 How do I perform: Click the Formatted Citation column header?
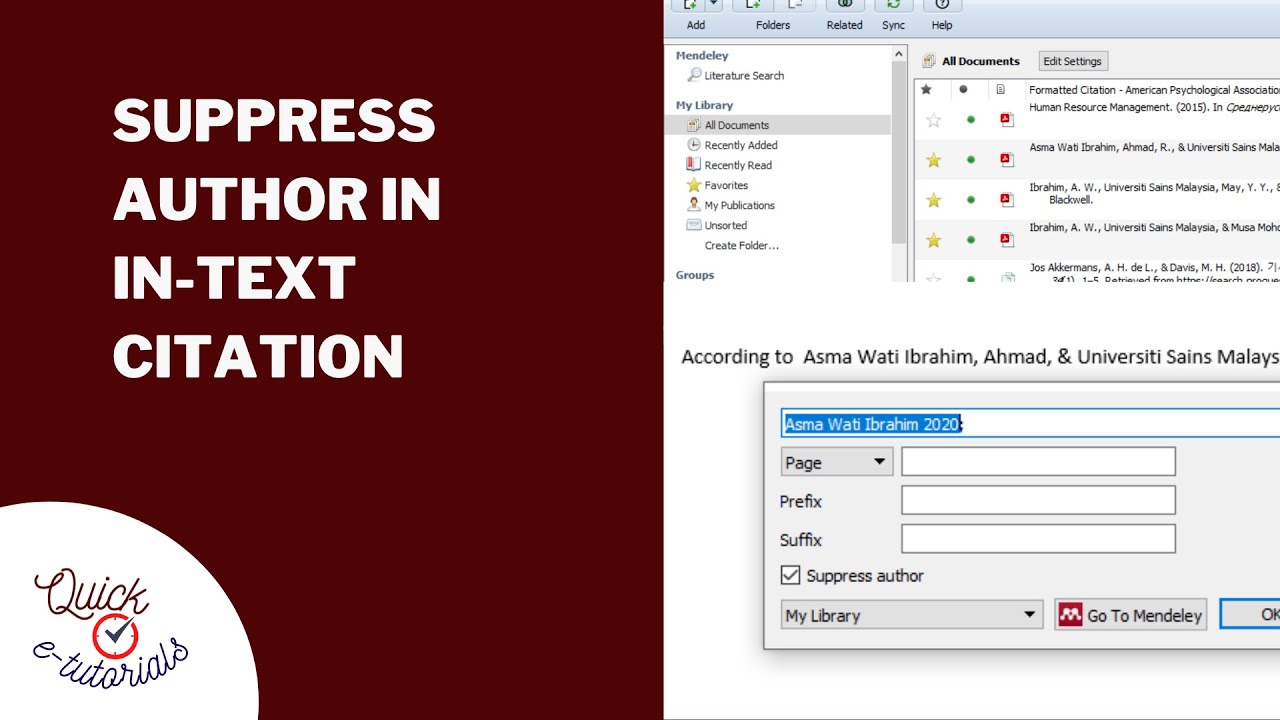(1154, 90)
